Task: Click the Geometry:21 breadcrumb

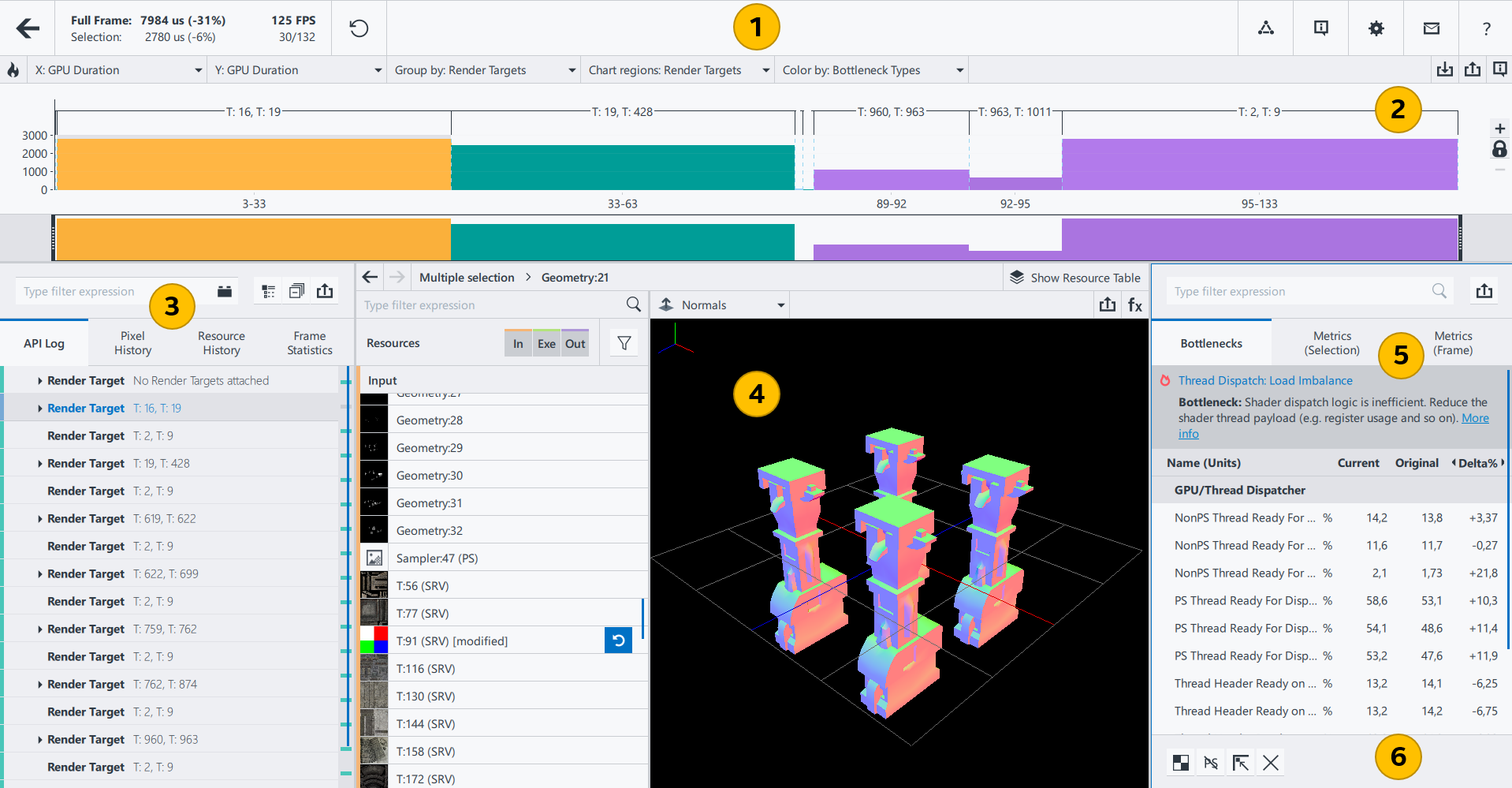Action: [575, 278]
